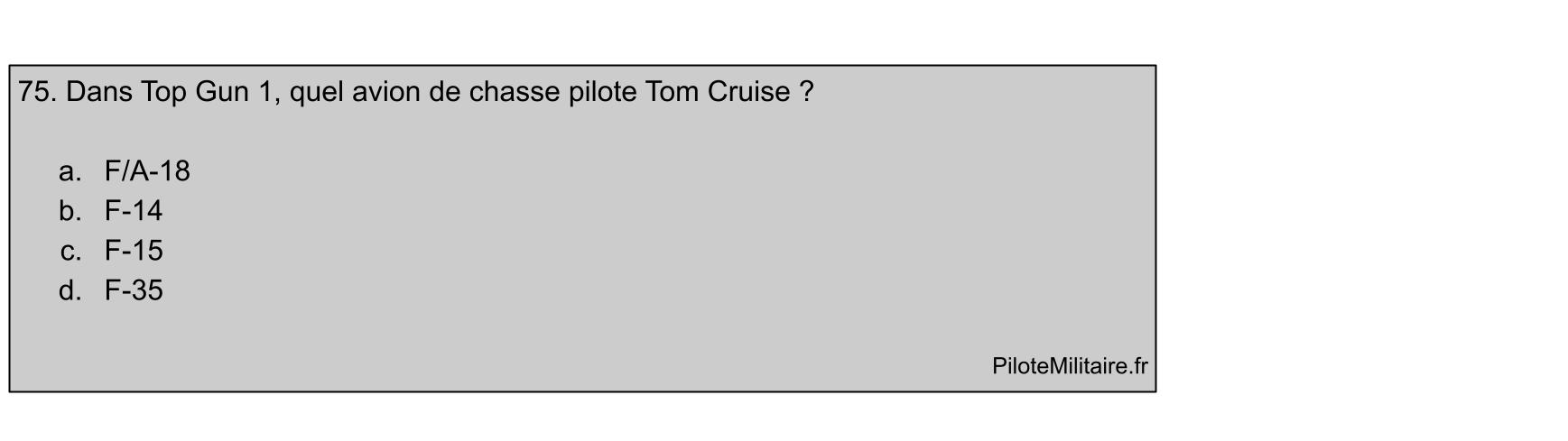The image size is (1568, 441).
Task: Click the letter marker 'd.'
Action: click(70, 290)
